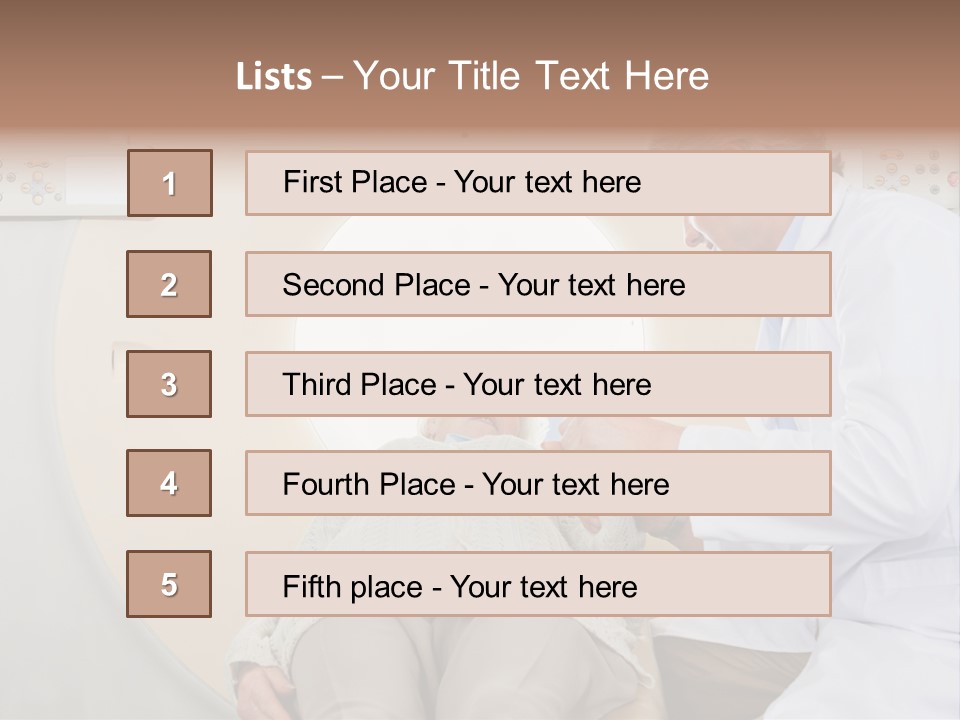960x720 pixels.
Task: Select the Second Place text box
Action: [x=538, y=284]
